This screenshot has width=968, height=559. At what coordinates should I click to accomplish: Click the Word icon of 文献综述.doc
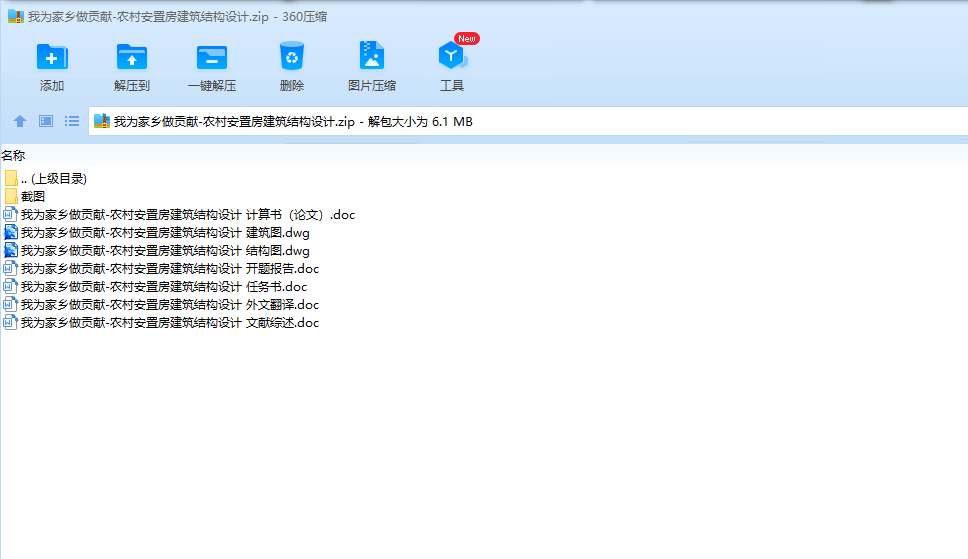[x=10, y=322]
